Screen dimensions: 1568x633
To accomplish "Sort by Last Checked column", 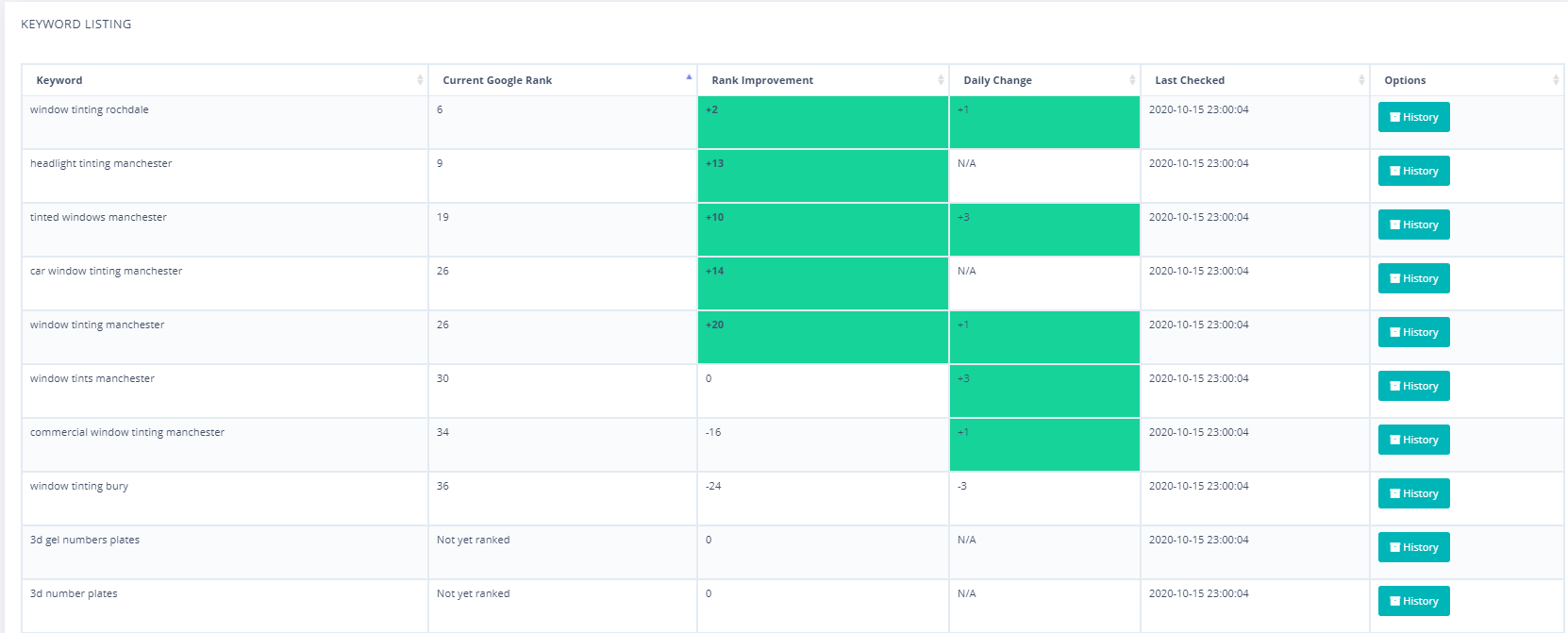I will tap(1255, 80).
